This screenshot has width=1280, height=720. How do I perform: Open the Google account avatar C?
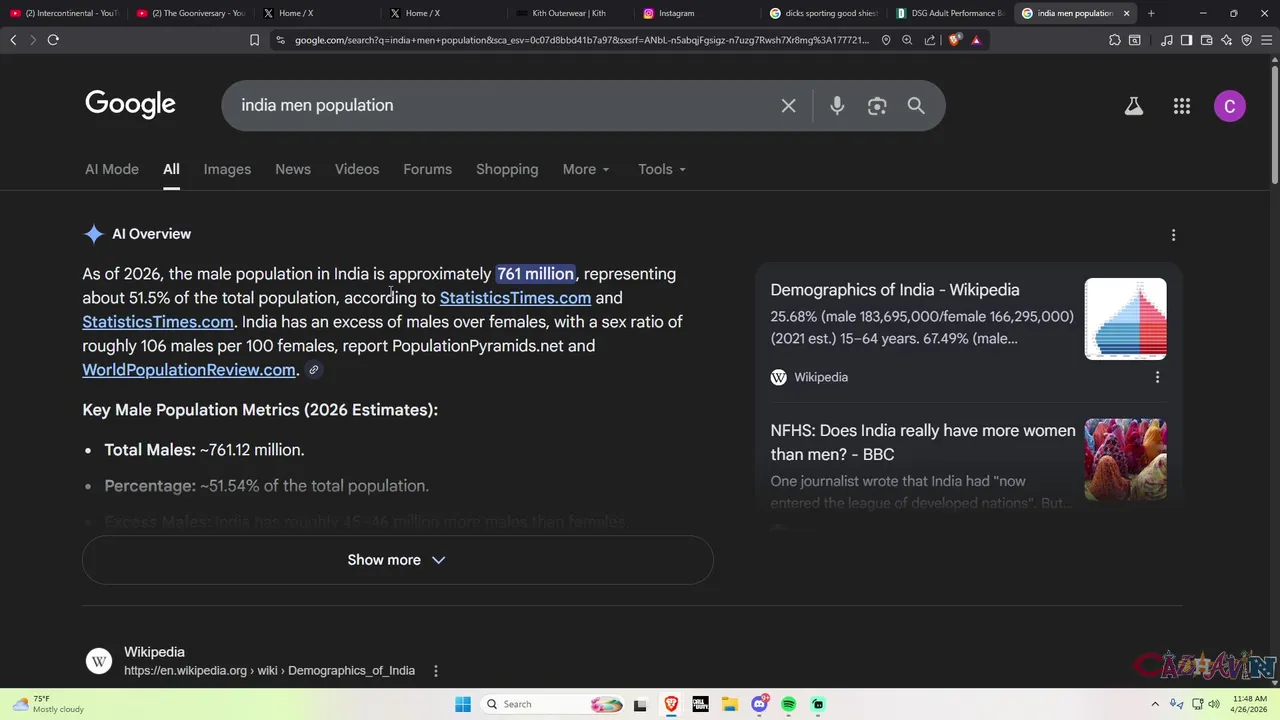pyautogui.click(x=1230, y=106)
